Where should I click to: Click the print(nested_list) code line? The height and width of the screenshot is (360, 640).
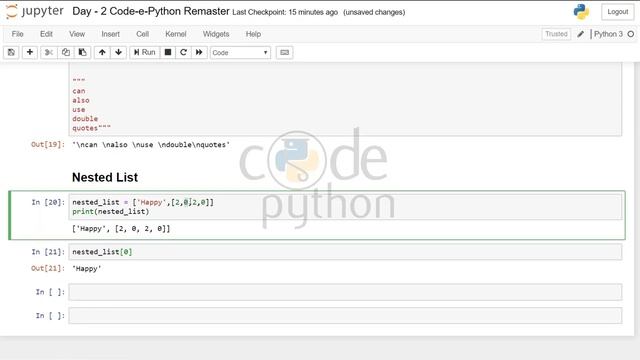pyautogui.click(x=111, y=211)
